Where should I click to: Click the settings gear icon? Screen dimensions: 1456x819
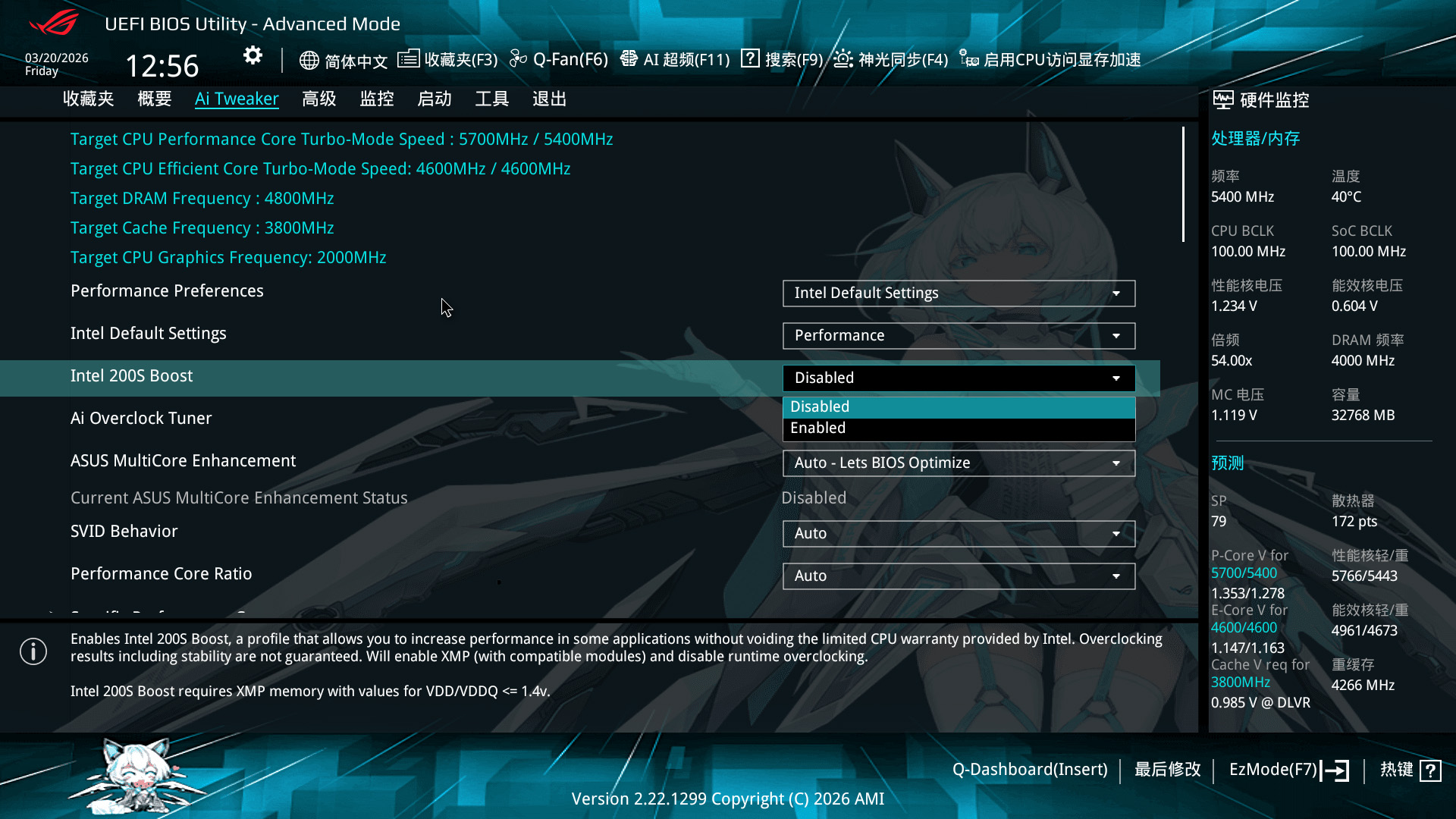[253, 55]
